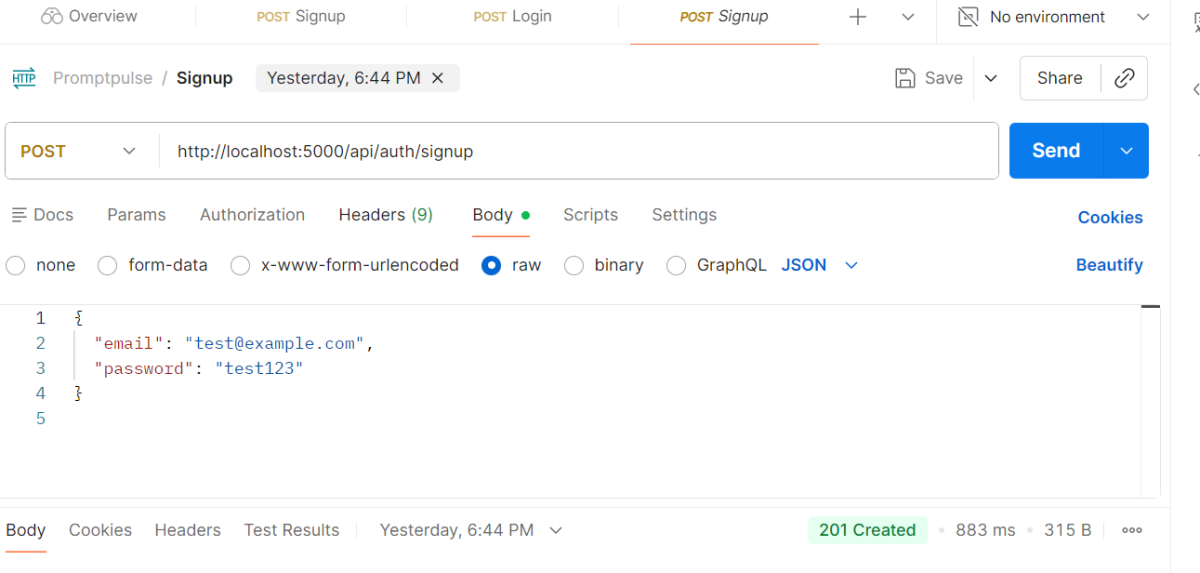Click the Save disk icon
This screenshot has width=1200, height=573.
(905, 78)
